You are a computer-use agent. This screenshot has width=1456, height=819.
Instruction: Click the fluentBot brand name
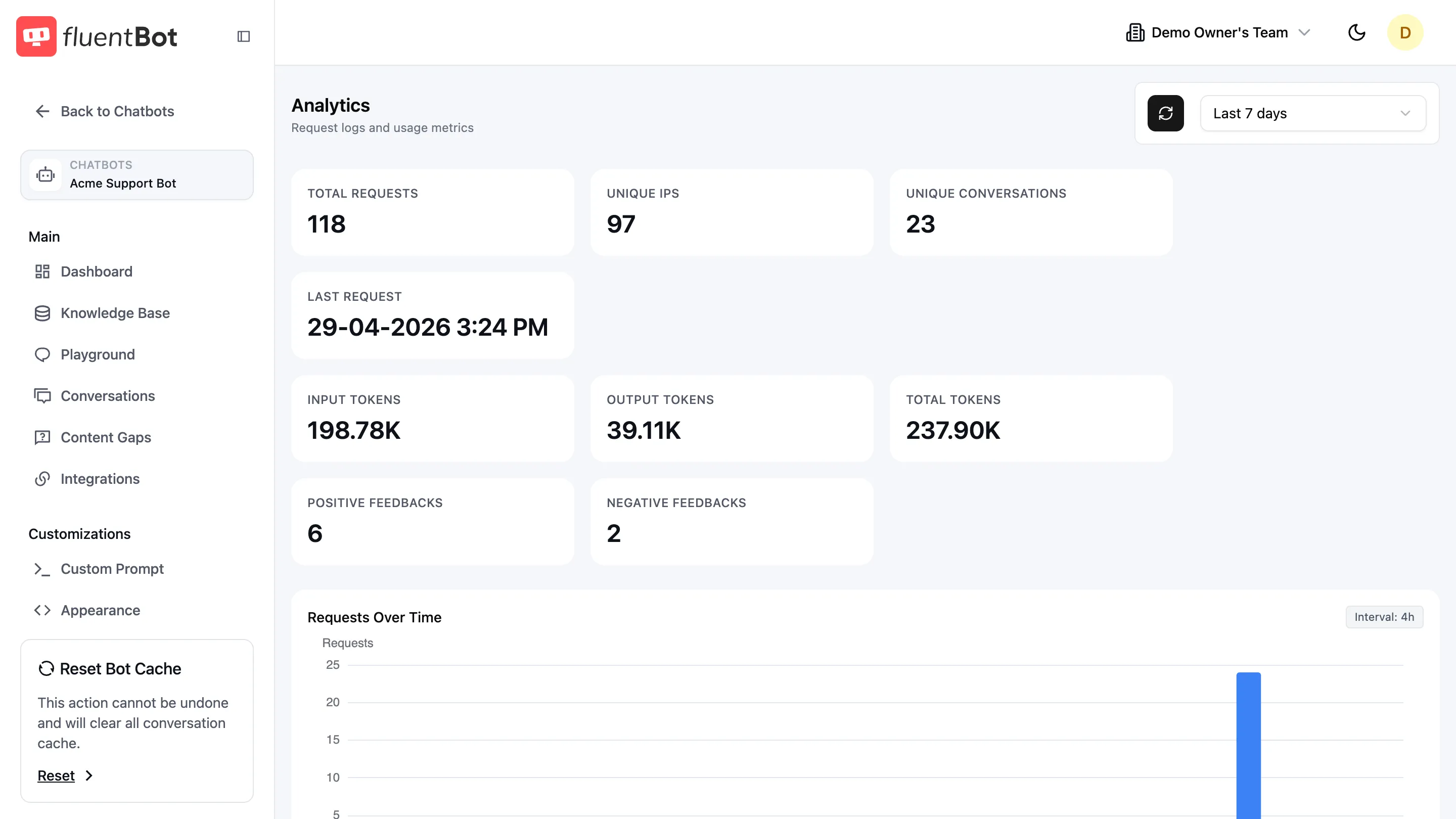(x=120, y=37)
